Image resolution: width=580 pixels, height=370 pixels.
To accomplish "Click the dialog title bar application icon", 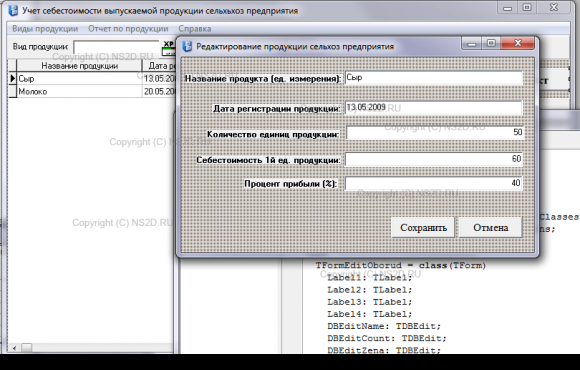I will [x=188, y=47].
